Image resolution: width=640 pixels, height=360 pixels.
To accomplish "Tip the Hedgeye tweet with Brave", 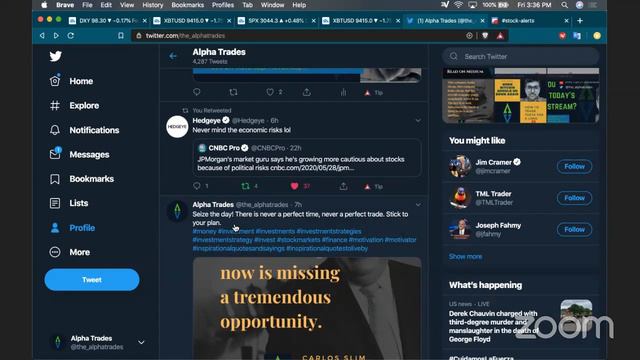I will pyautogui.click(x=373, y=187).
